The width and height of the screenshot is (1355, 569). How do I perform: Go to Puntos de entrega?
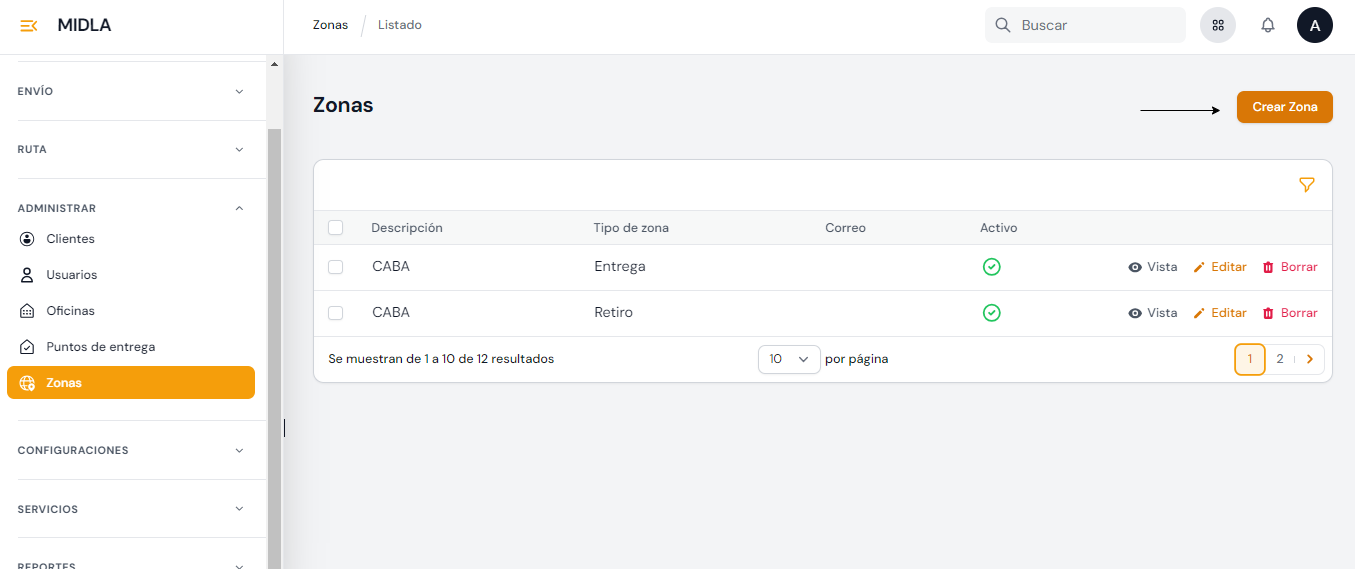[x=100, y=347]
